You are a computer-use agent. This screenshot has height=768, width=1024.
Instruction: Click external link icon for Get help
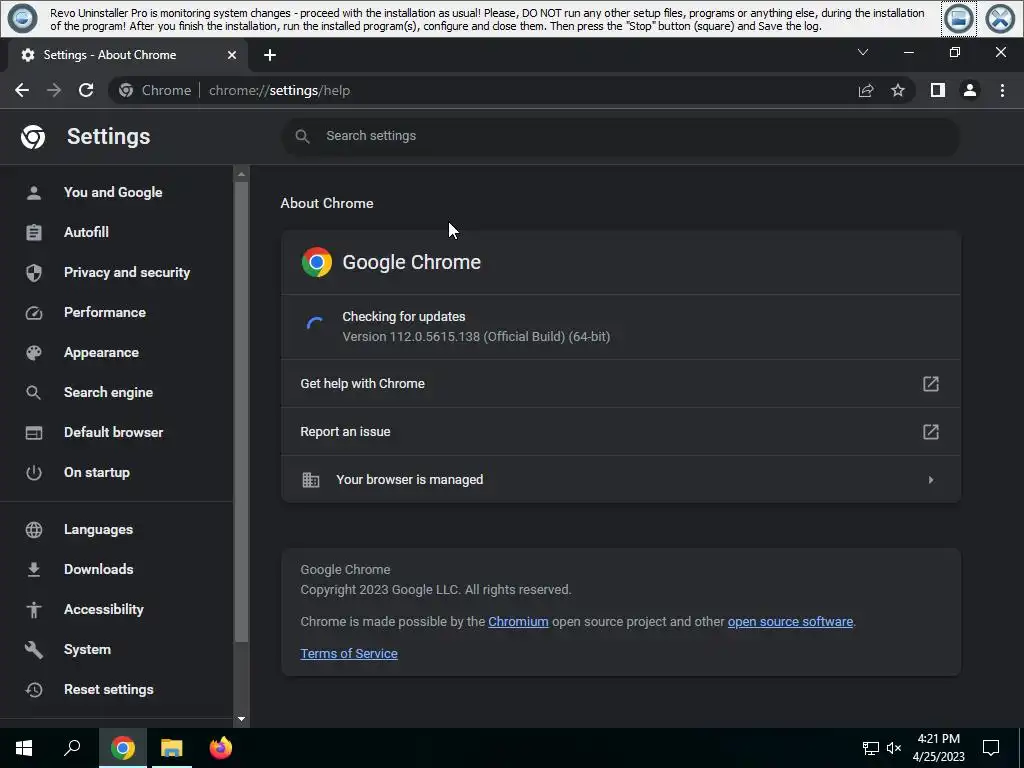coord(931,383)
